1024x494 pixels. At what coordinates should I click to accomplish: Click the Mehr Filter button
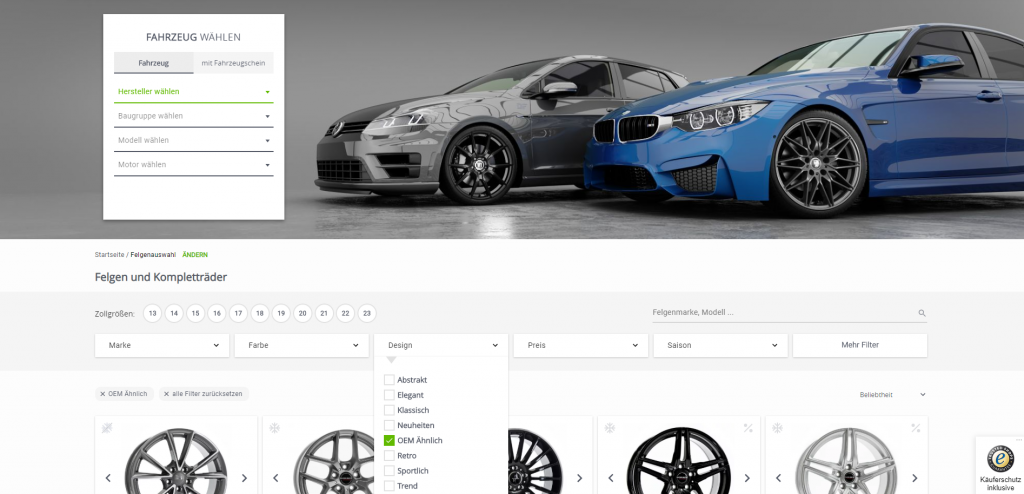860,345
